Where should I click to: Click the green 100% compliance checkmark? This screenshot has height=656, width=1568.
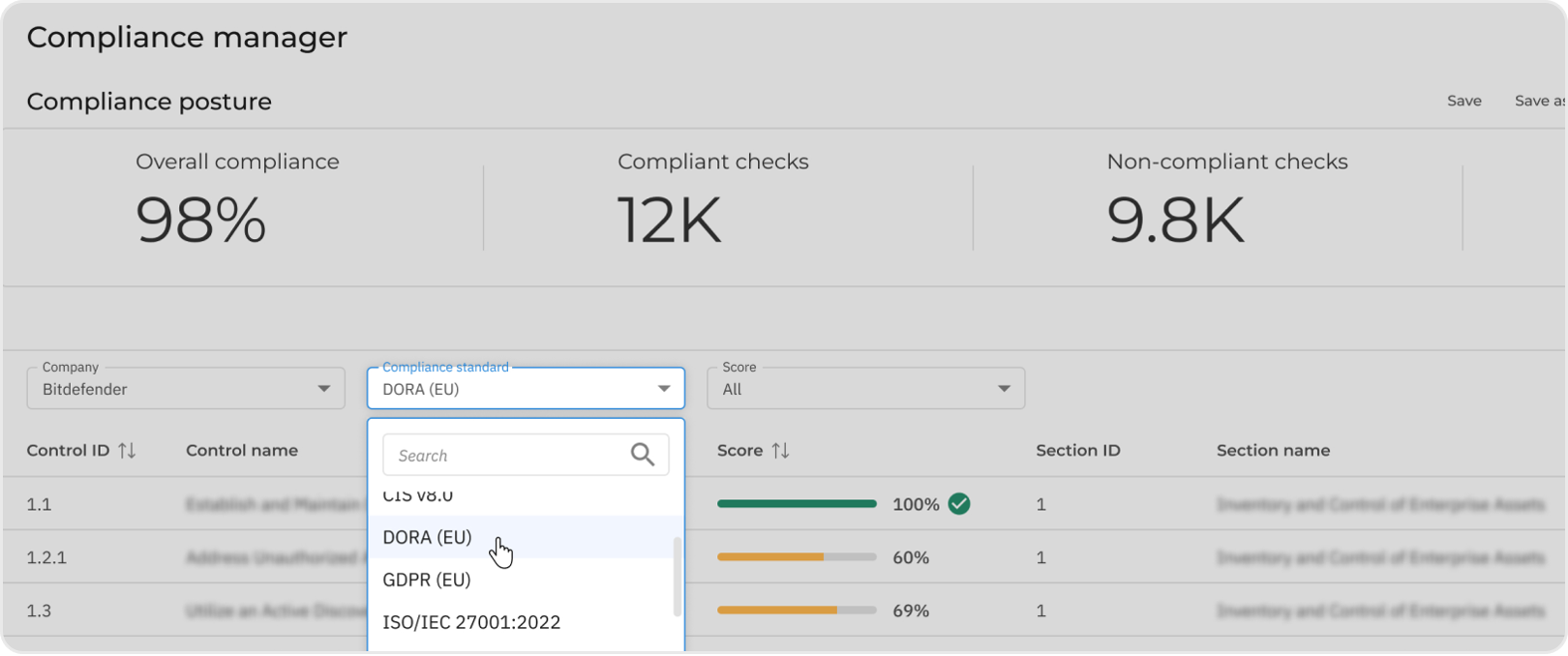coord(959,504)
